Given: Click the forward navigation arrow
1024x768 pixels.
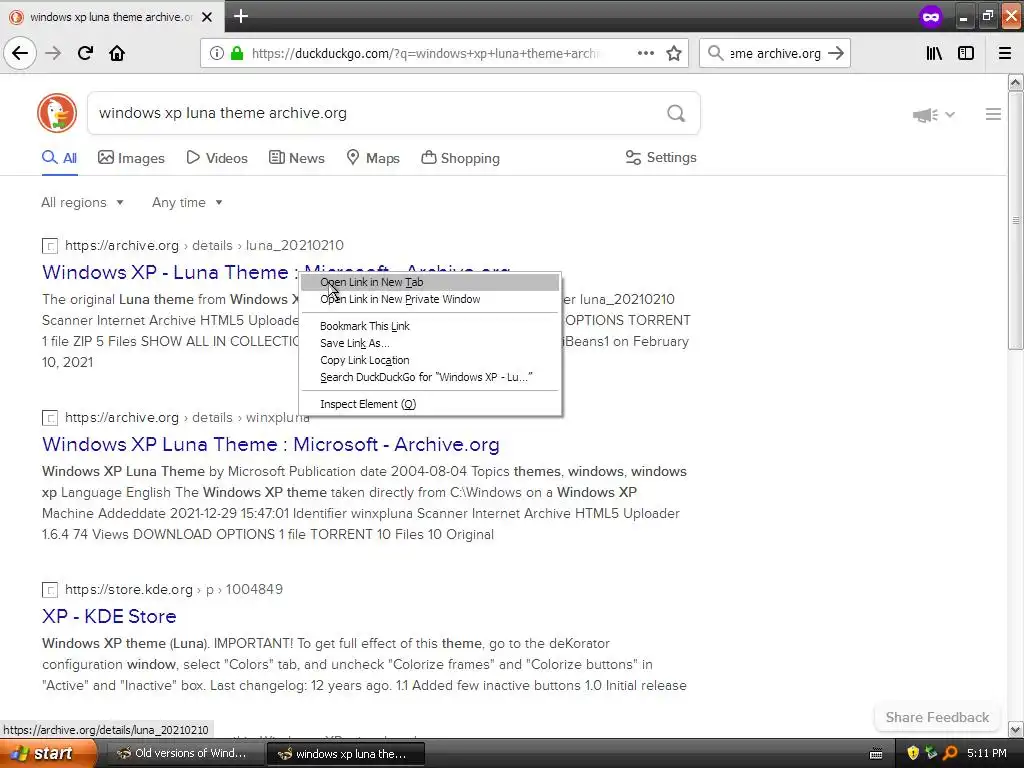Looking at the screenshot, I should tap(53, 53).
